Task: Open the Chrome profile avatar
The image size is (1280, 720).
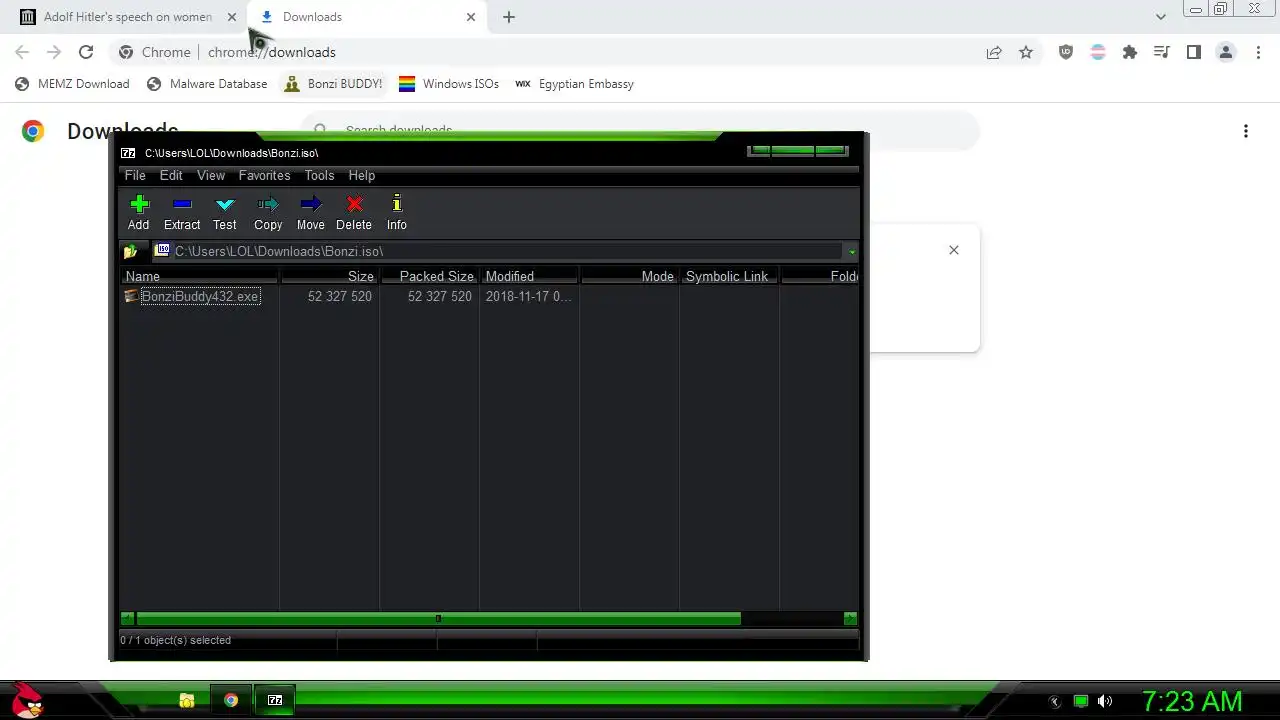Action: pos(1226,52)
